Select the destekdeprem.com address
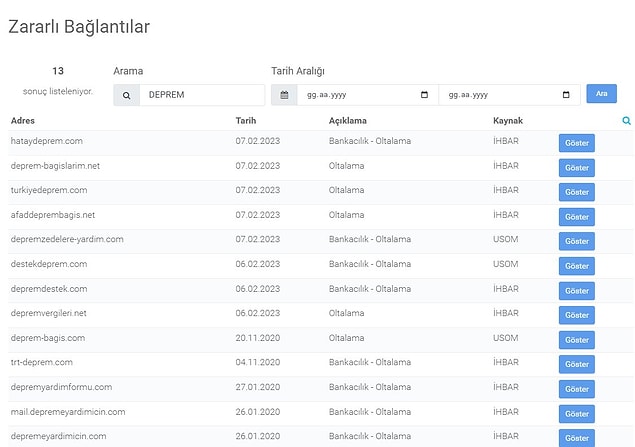The width and height of the screenshot is (635, 447). click(49, 264)
